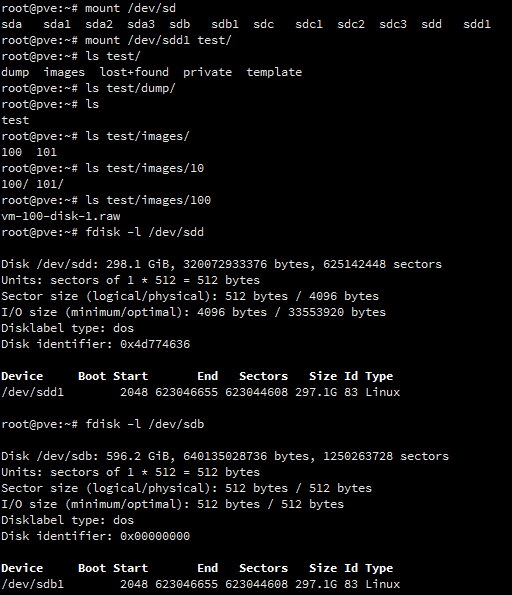Click disk identifier 0x4d774636
Image resolution: width=512 pixels, height=595 pixels.
click(155, 344)
